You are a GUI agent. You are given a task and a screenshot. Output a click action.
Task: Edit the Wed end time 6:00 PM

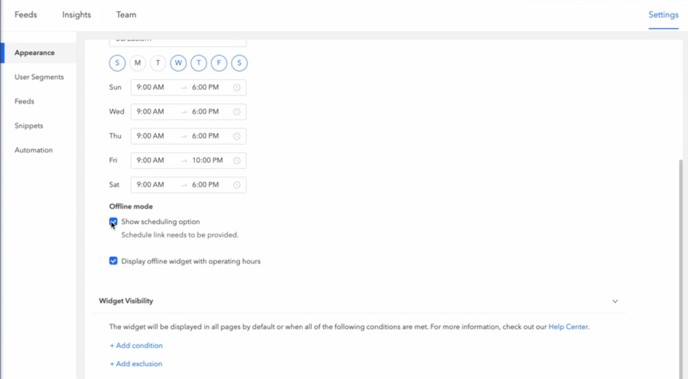(205, 111)
